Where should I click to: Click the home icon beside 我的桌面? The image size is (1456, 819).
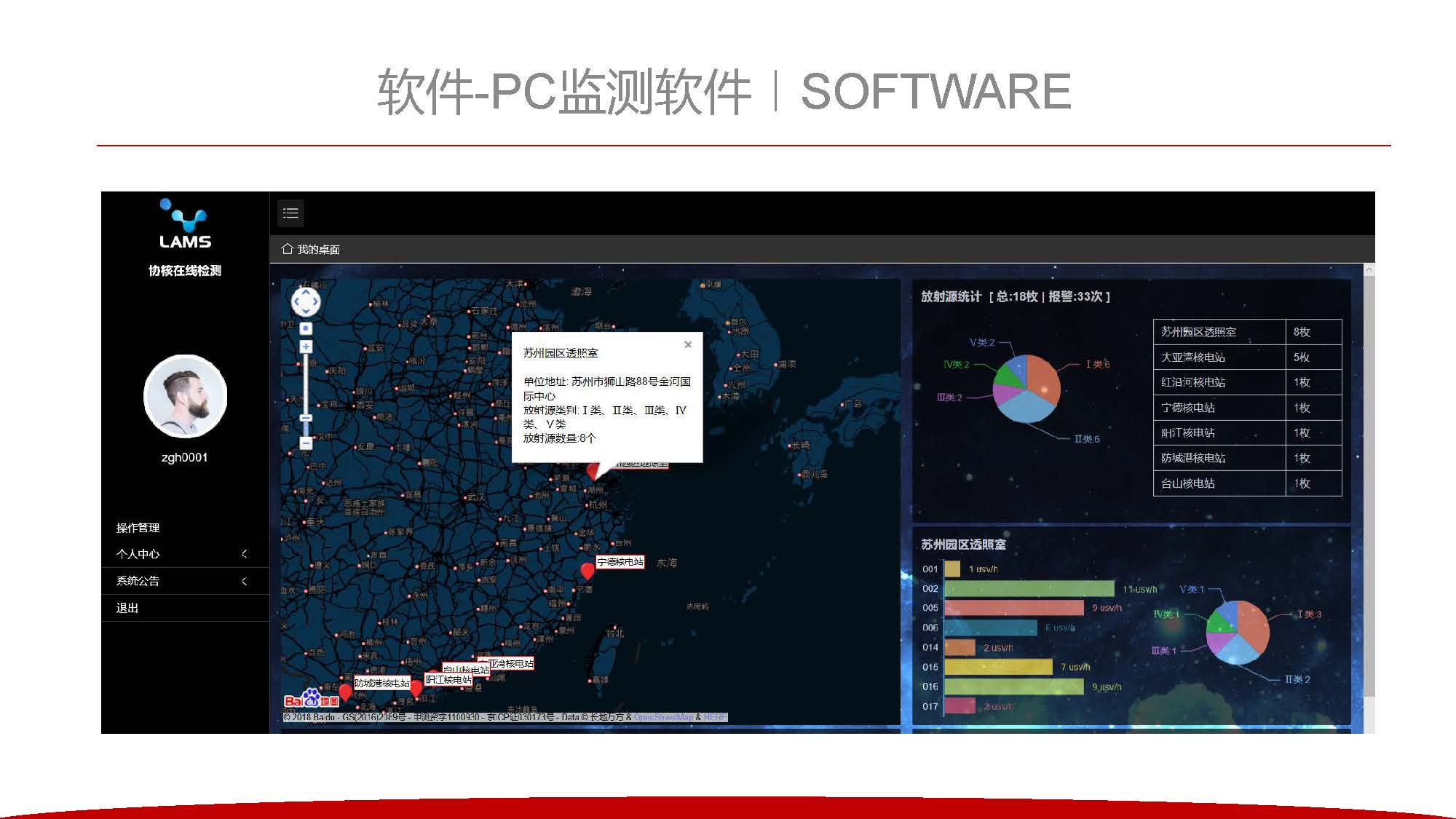[x=287, y=249]
